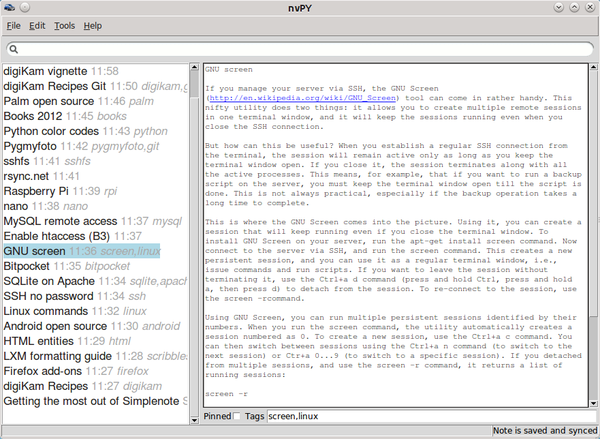Viewport: 600px width, 439px height.
Task: Select the Enable htaccess (B3) note
Action: click(x=96, y=236)
